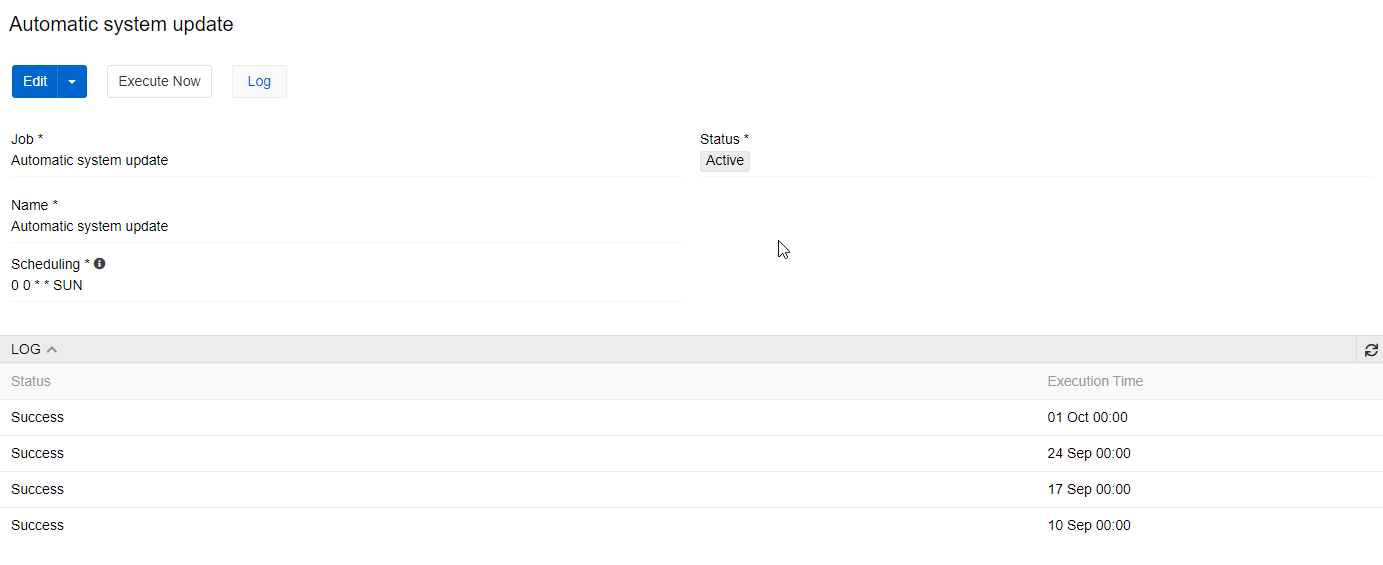Click the Name field value text
Screen dimensions: 1383x565
pyautogui.click(x=90, y=226)
